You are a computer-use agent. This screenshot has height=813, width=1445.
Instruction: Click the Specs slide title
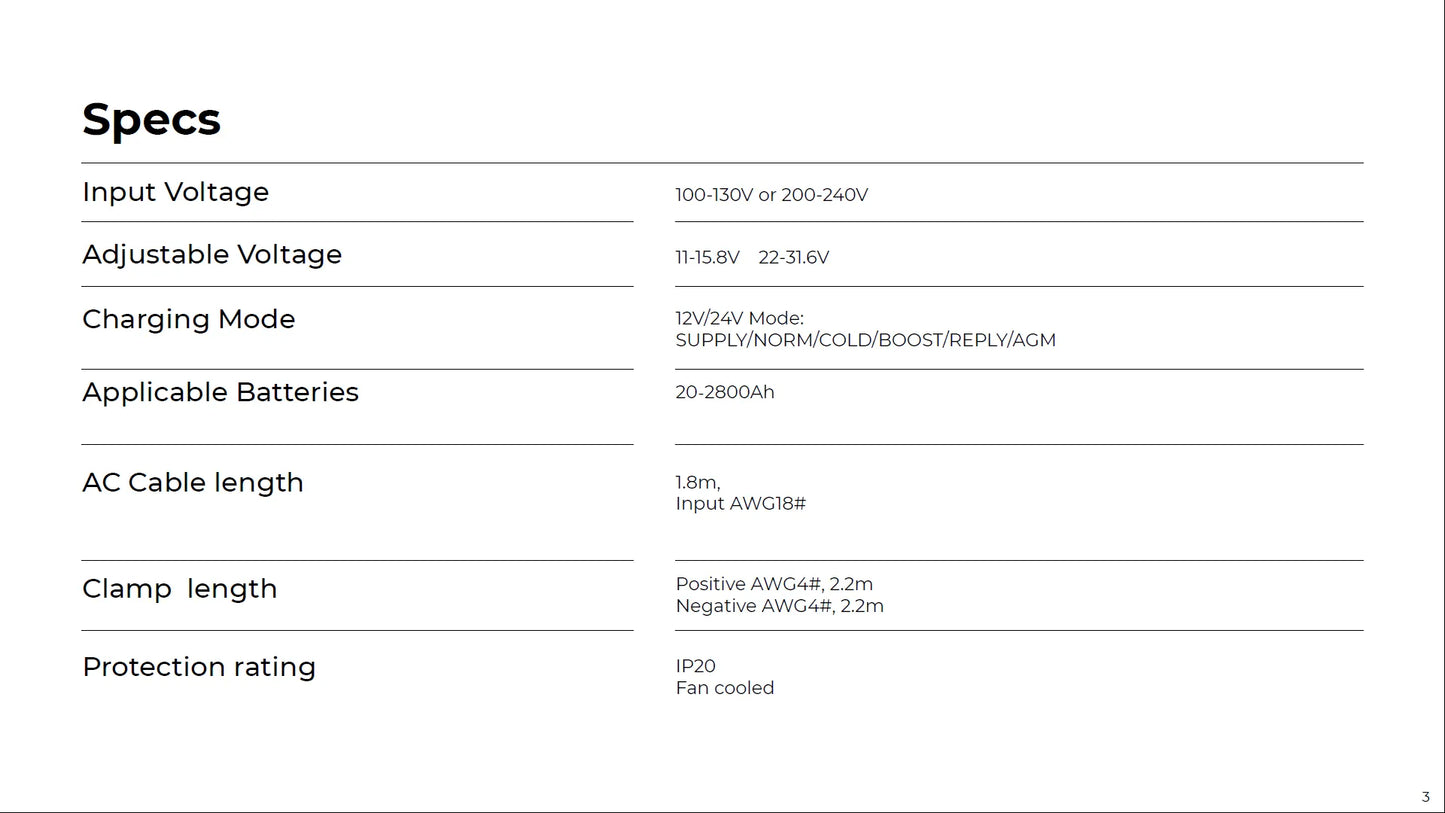(x=151, y=120)
